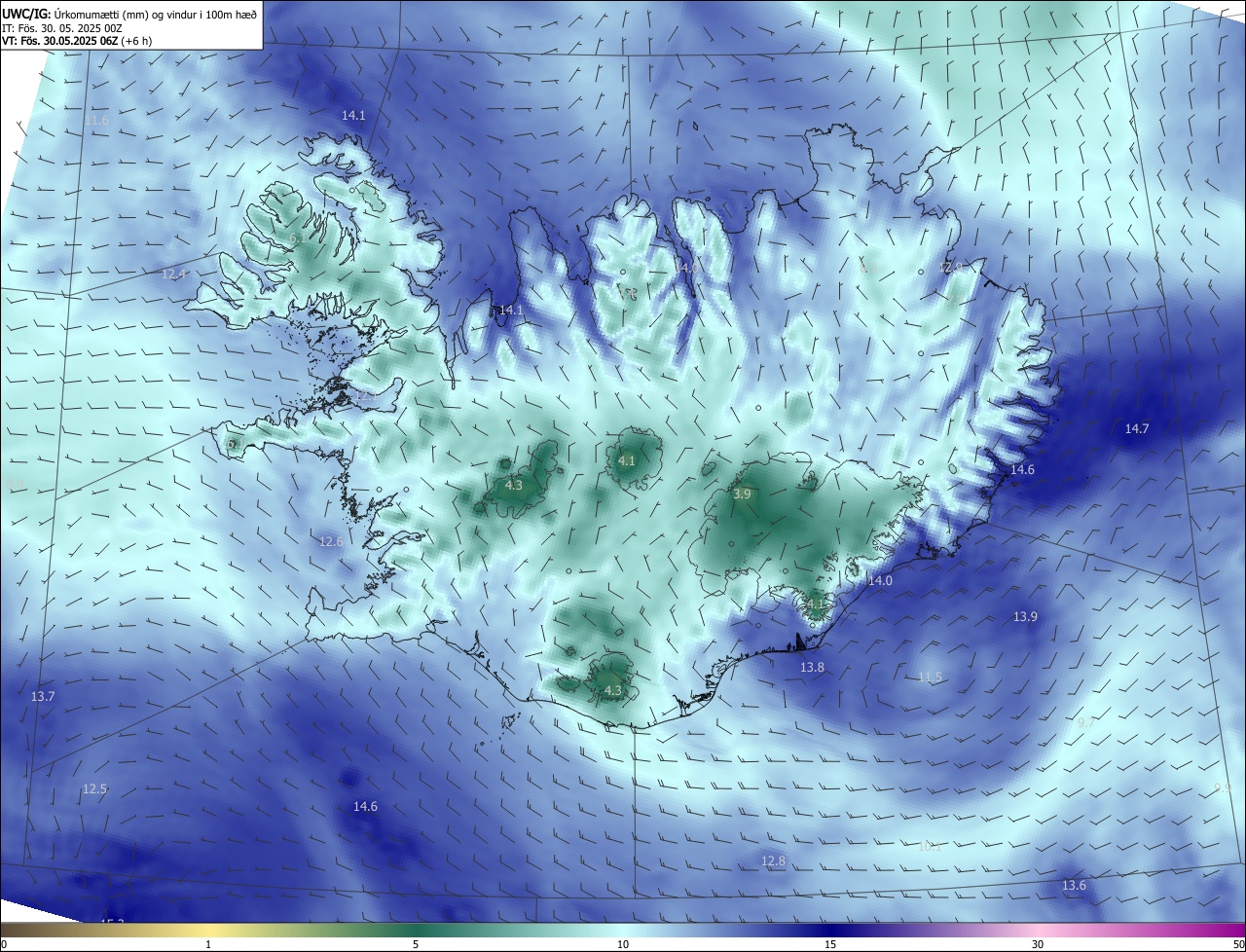
Task: Click the map value label 13.9
Action: click(x=1025, y=616)
